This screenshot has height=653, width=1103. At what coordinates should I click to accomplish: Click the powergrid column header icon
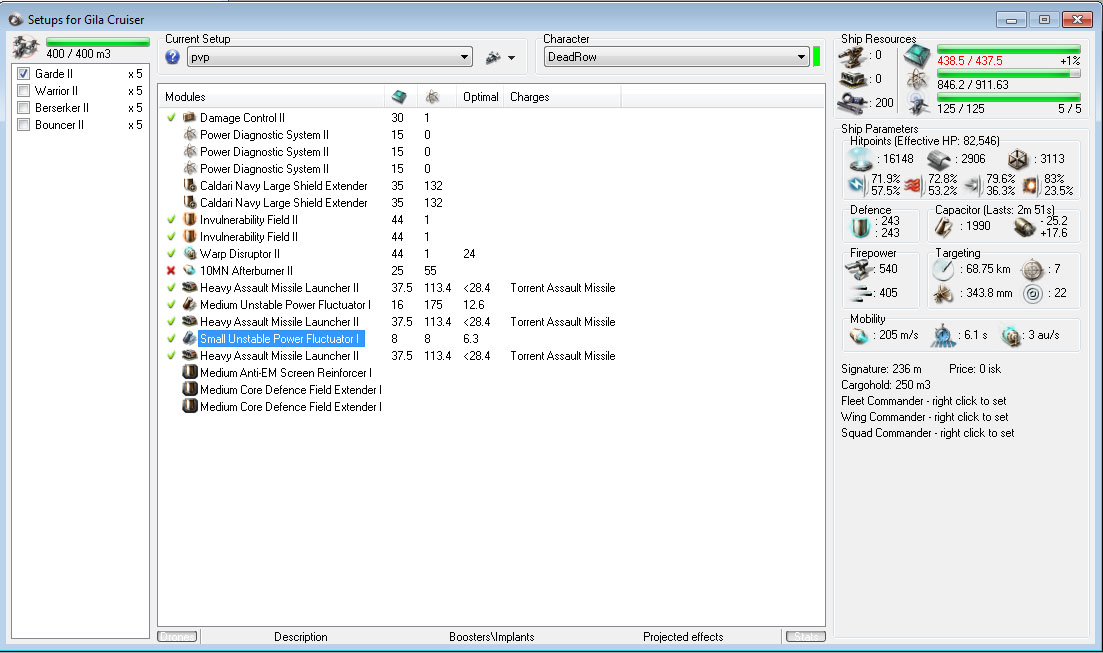pyautogui.click(x=433, y=96)
